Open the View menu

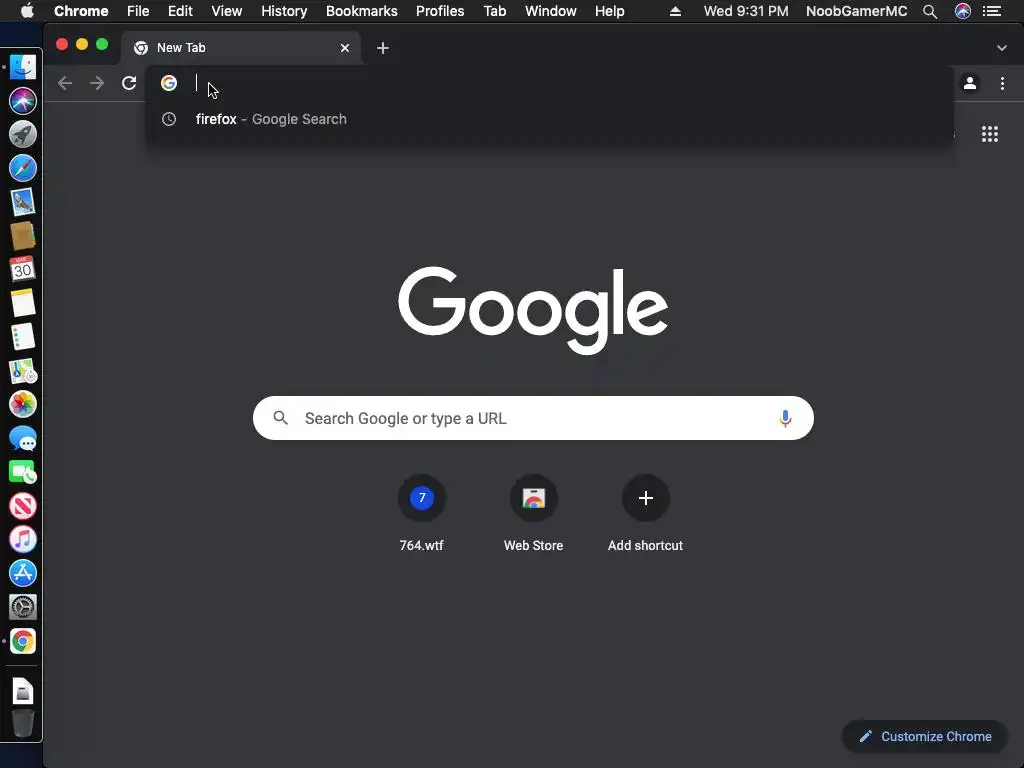pos(227,11)
